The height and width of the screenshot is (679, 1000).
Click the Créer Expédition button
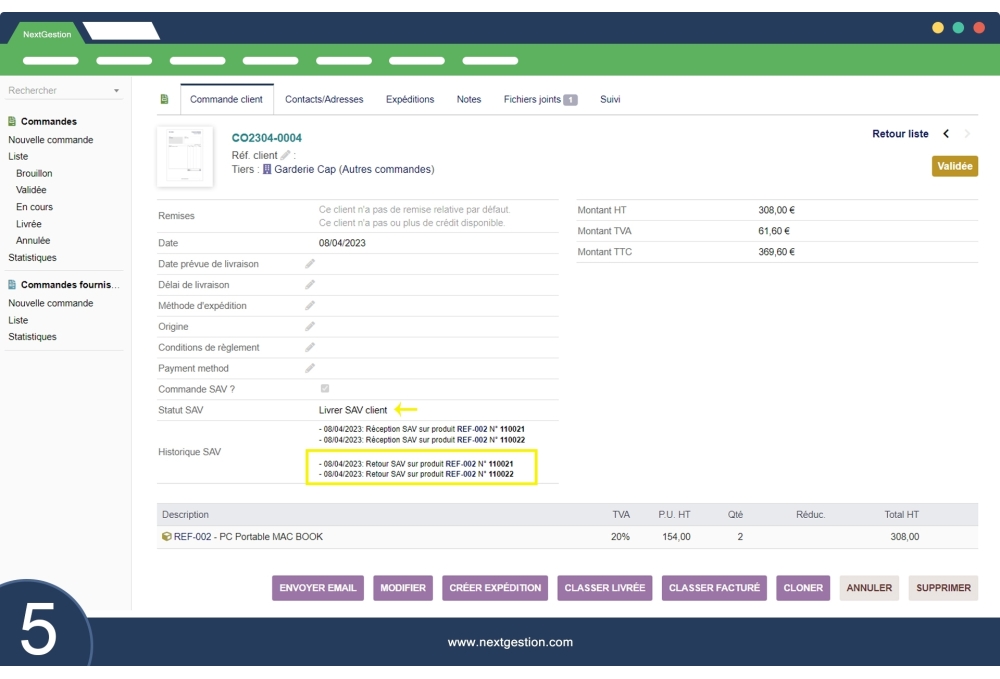(x=495, y=588)
